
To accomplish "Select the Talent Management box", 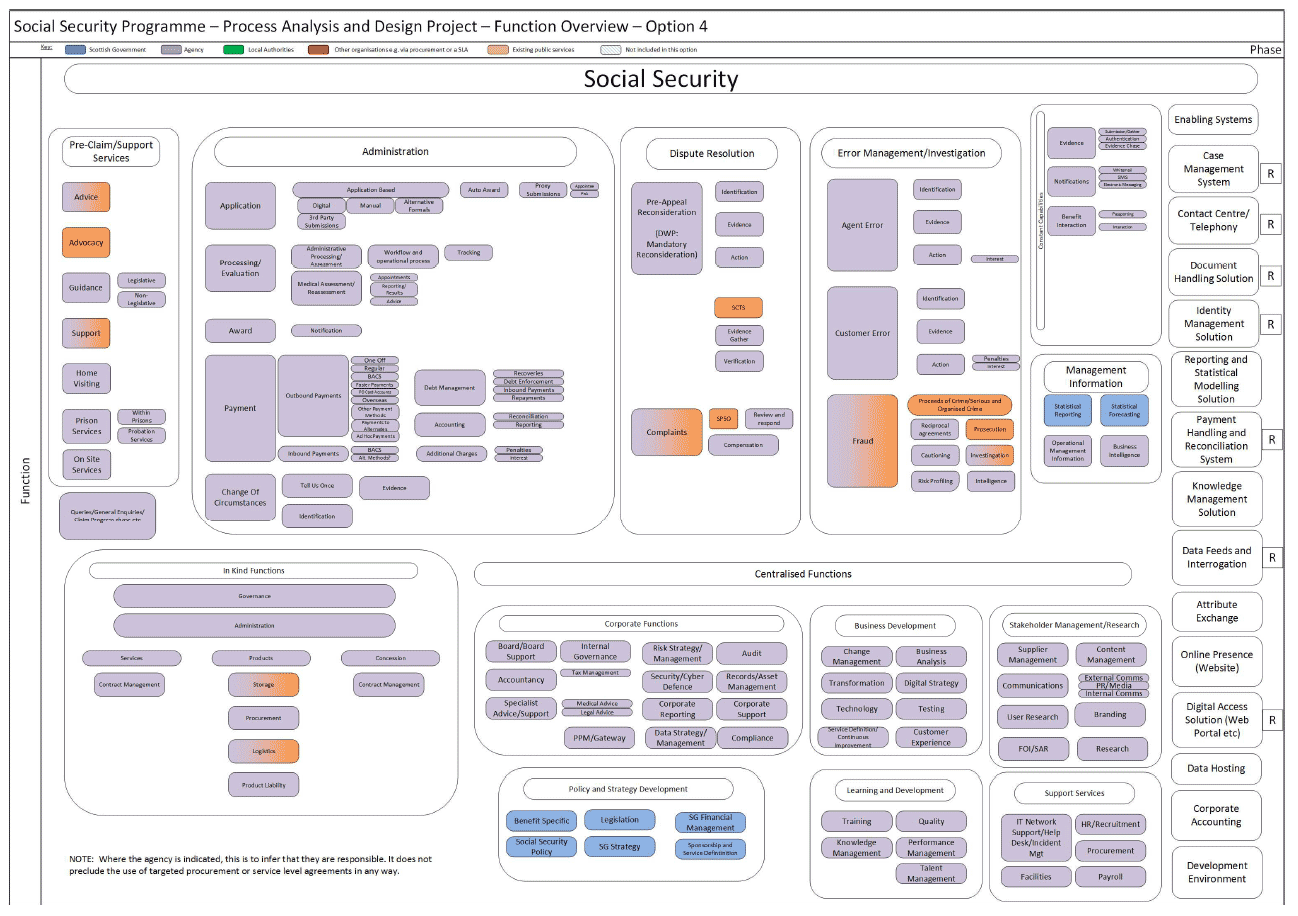I will [931, 874].
